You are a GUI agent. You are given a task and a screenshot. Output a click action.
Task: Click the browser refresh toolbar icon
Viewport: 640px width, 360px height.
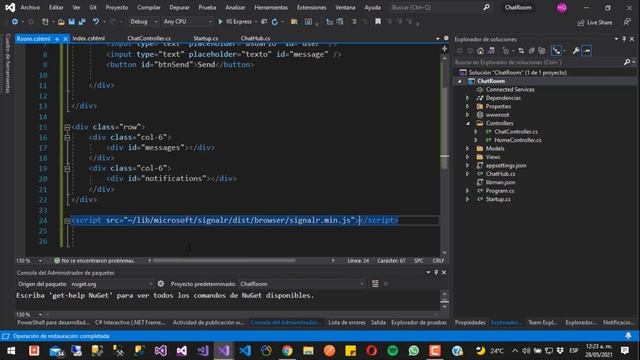click(275, 22)
